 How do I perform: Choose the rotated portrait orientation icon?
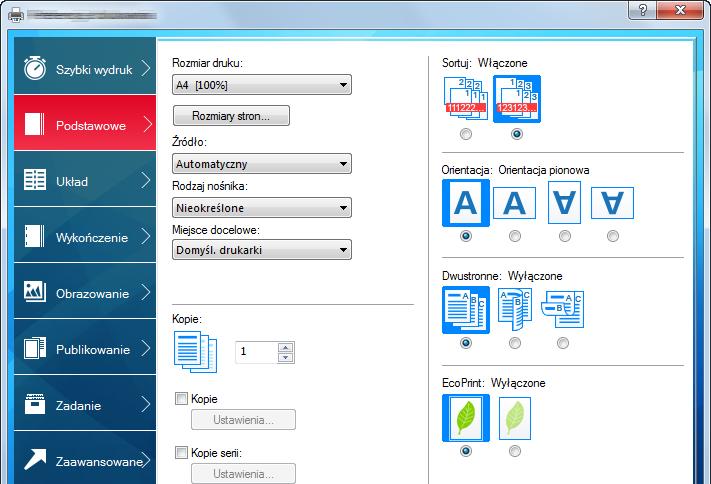click(565, 202)
